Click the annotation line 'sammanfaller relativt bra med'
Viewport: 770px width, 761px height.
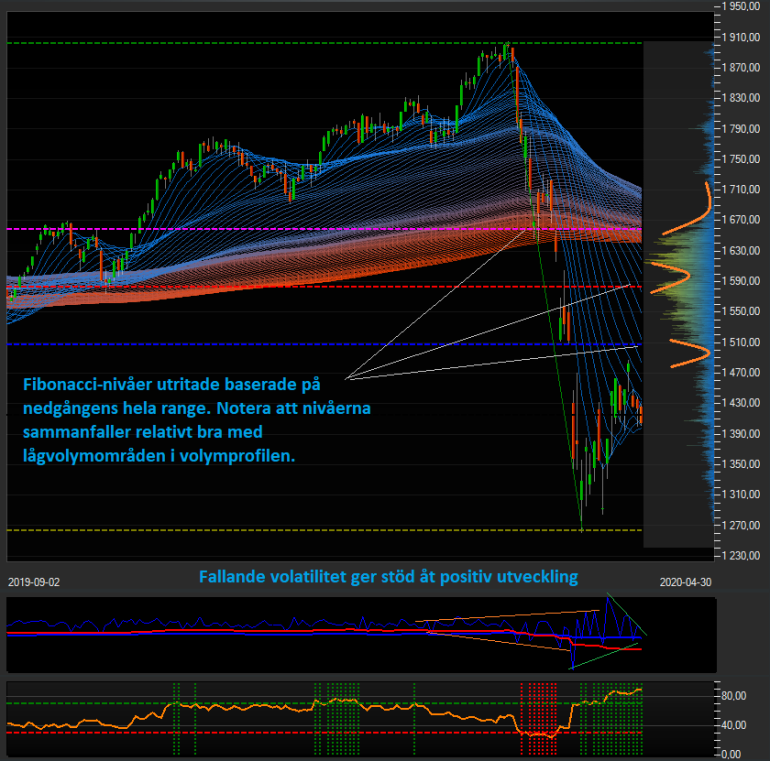142,432
